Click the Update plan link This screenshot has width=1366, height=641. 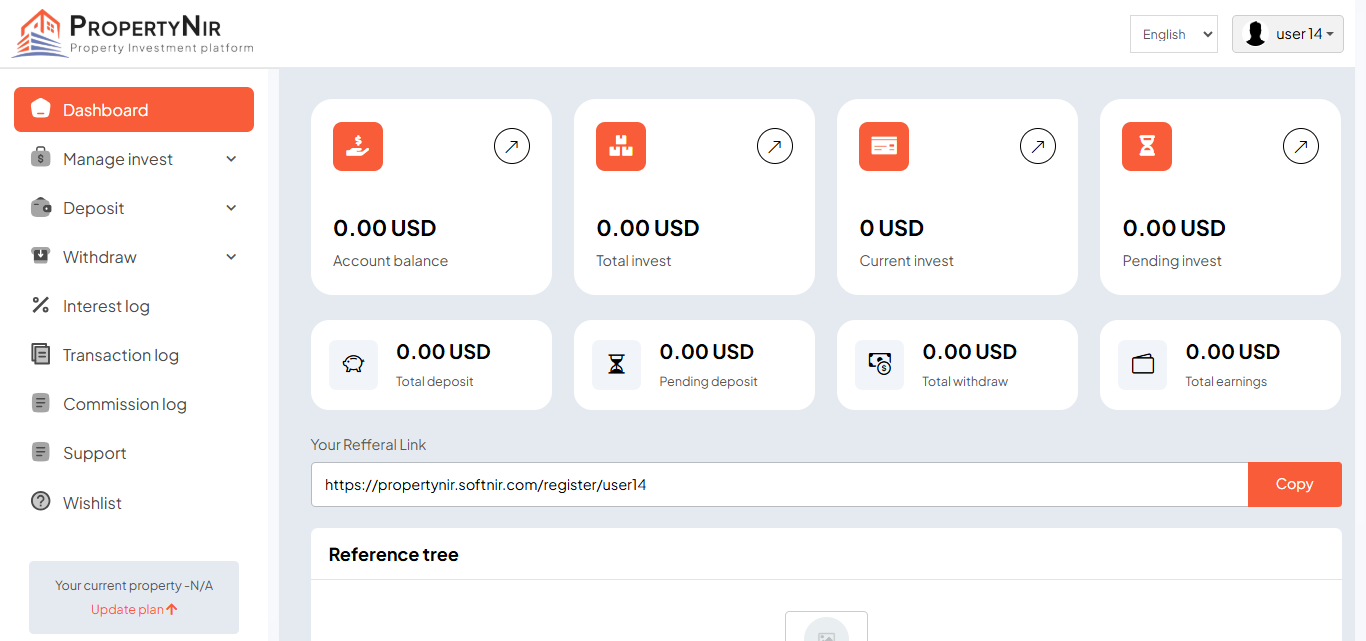pos(134,609)
